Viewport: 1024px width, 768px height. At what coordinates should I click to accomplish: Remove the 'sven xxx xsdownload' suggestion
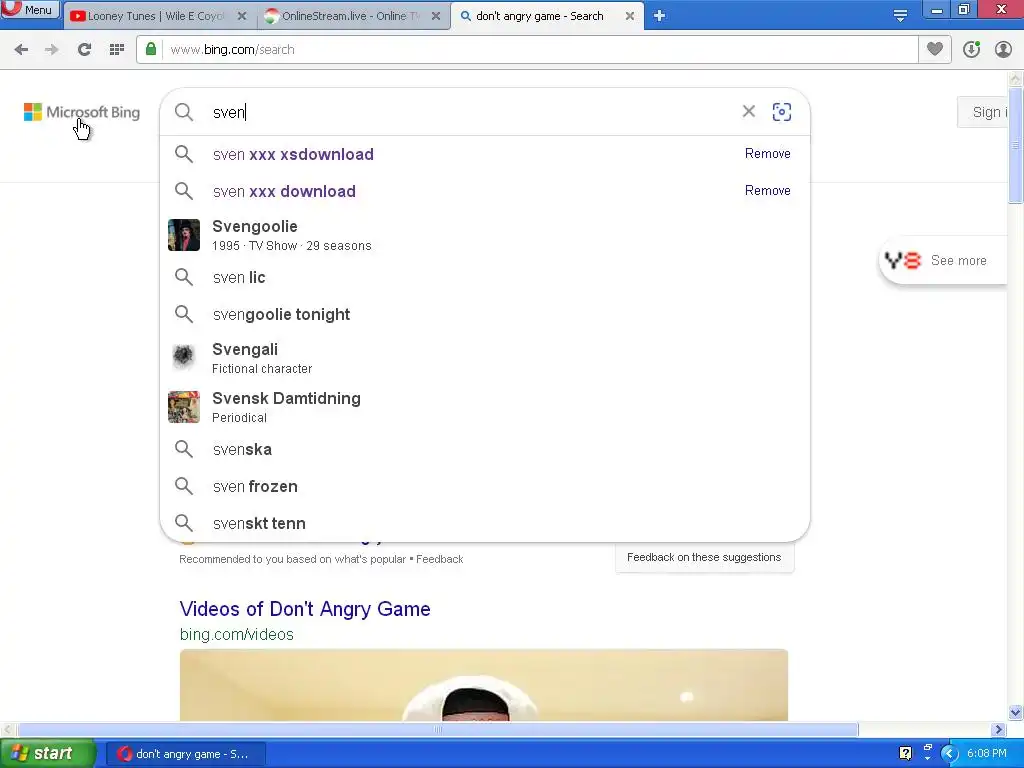pos(767,153)
